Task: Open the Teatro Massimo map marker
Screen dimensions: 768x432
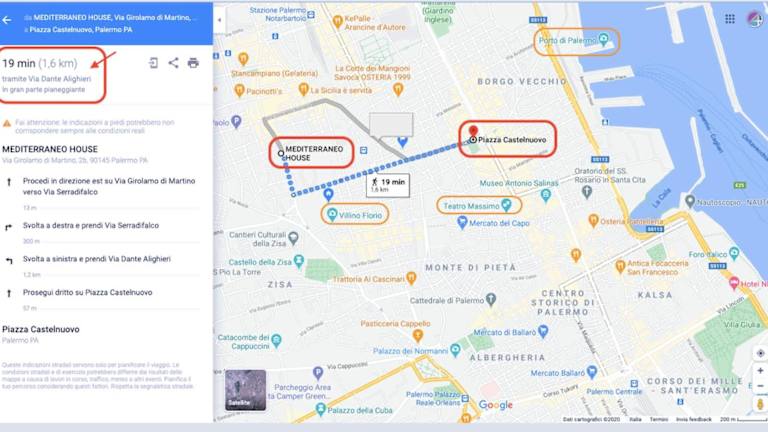Action: (506, 205)
